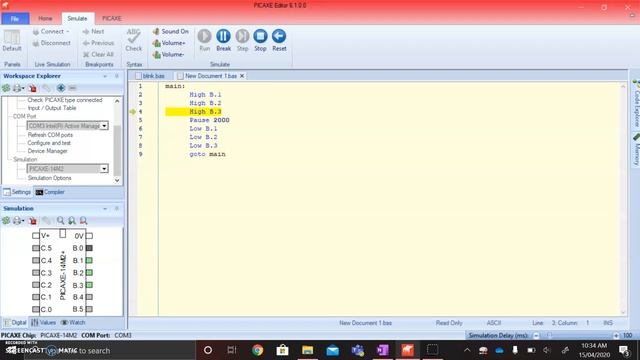Click the blue expand-all icon in Workspace Explorer
Viewport: 640px width, 360px height.
(61, 88)
